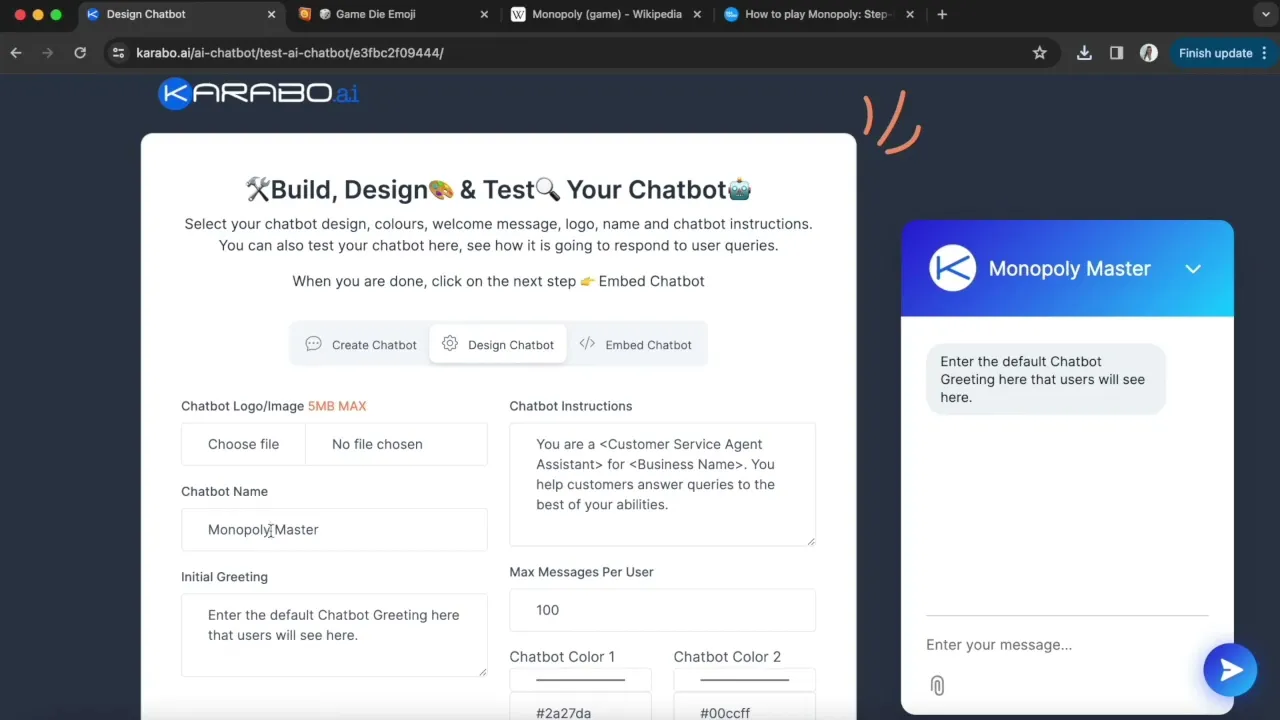Close the Game Die Emoji tab

[x=485, y=14]
